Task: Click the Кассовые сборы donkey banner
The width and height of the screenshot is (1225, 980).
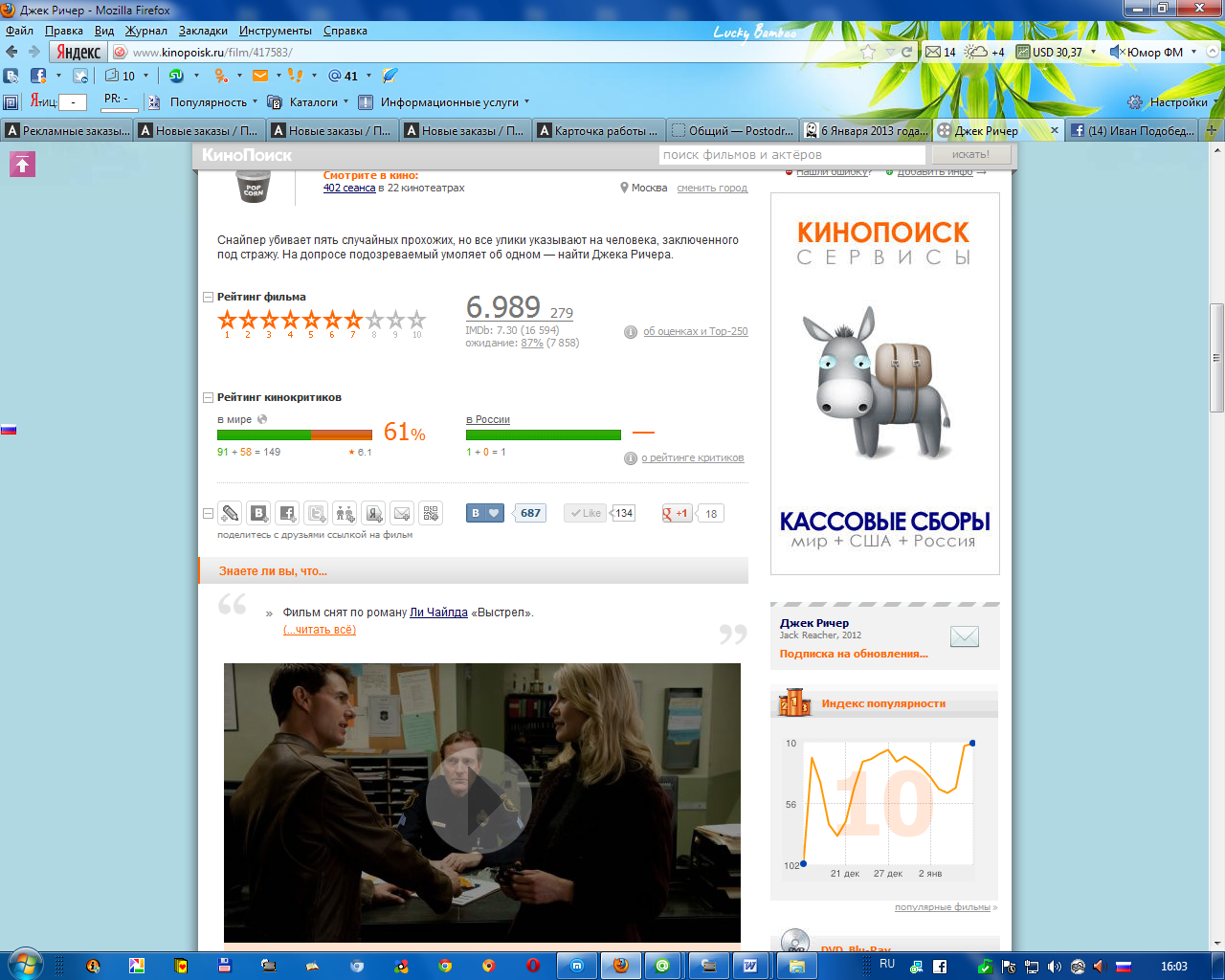Action: (x=884, y=384)
